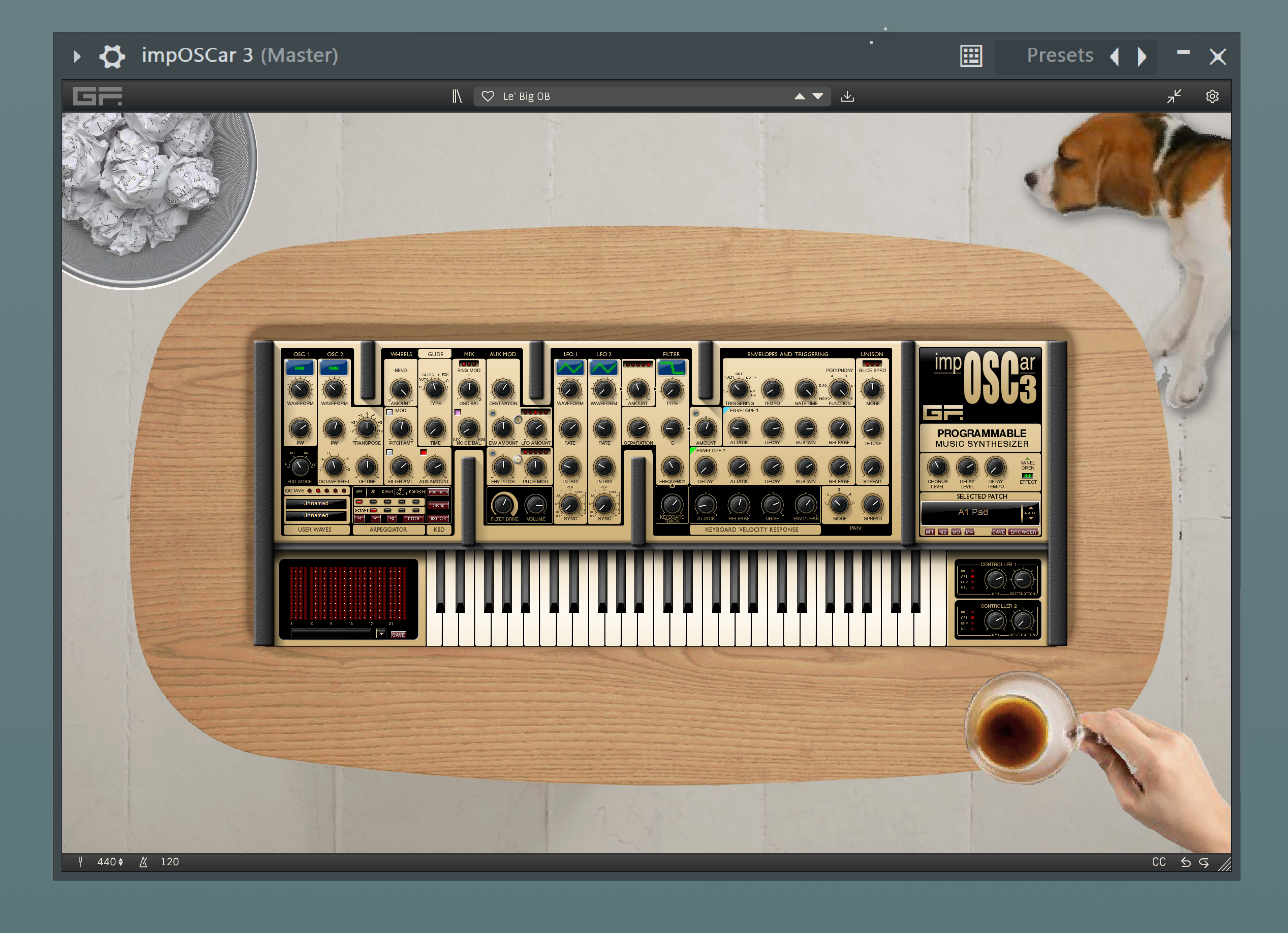Image resolution: width=1288 pixels, height=933 pixels.
Task: Select patch memory M1
Action: coord(930,532)
